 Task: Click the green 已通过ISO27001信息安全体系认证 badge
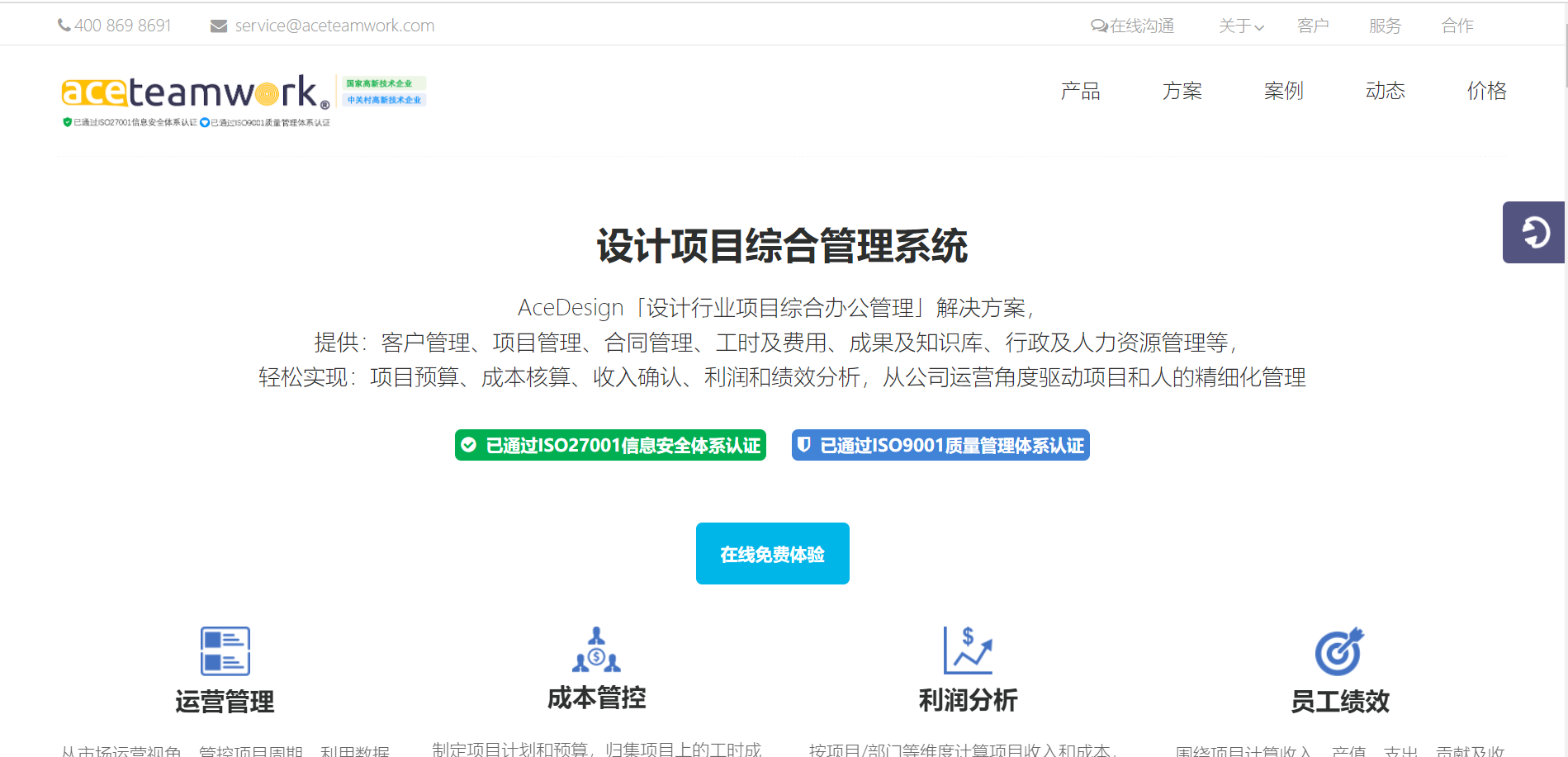(610, 445)
